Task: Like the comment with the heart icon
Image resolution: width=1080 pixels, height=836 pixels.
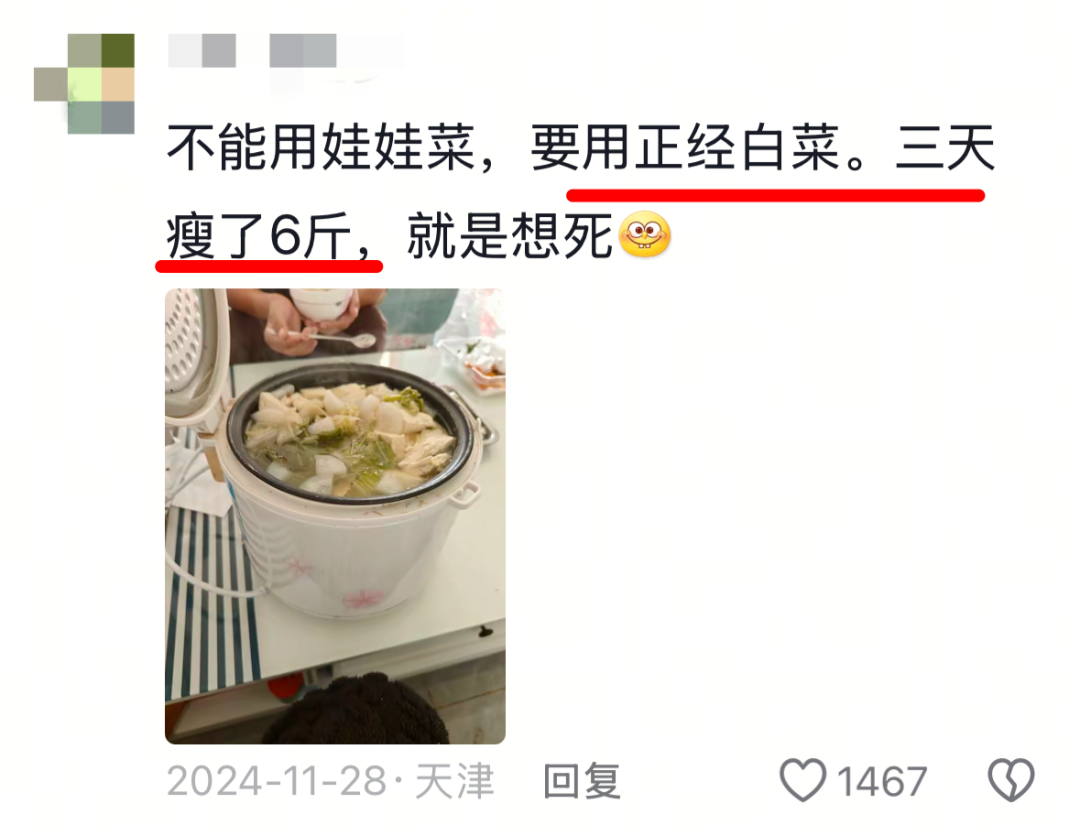Action: tap(802, 780)
